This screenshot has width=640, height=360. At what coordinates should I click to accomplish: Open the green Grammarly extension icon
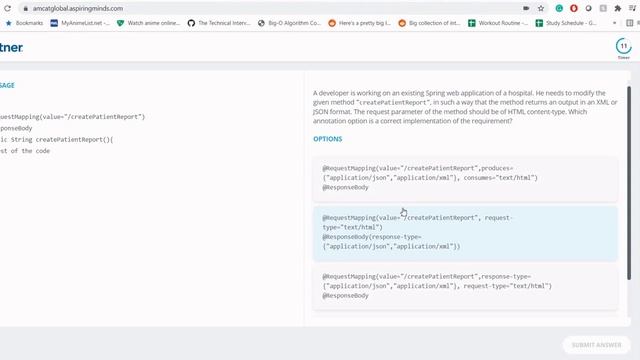coord(559,8)
